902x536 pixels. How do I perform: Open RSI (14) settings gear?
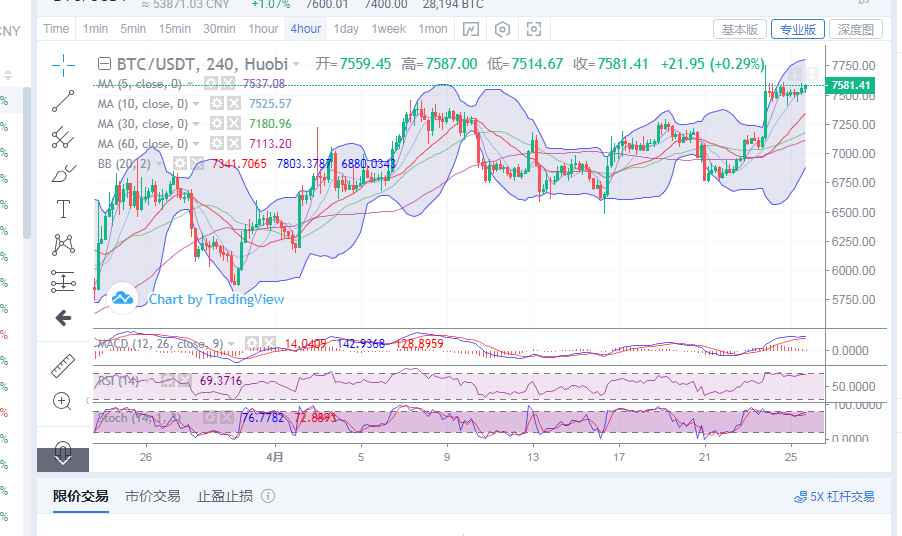(x=167, y=380)
